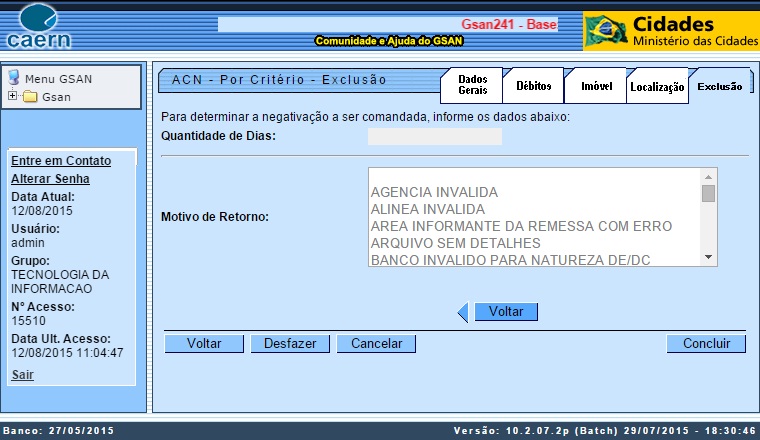Click the Voltar button next to arrow
Image resolution: width=760 pixels, height=440 pixels.
pos(506,312)
